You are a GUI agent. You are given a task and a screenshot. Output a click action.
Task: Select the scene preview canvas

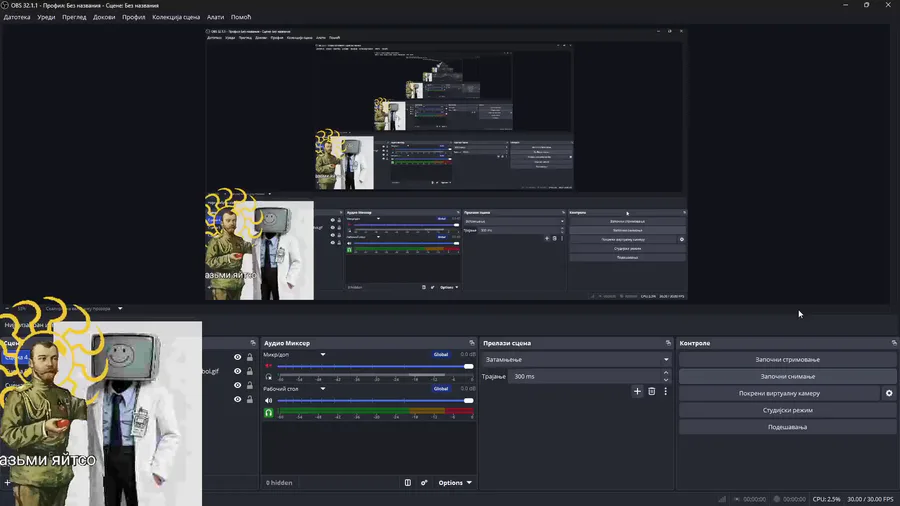click(x=446, y=164)
